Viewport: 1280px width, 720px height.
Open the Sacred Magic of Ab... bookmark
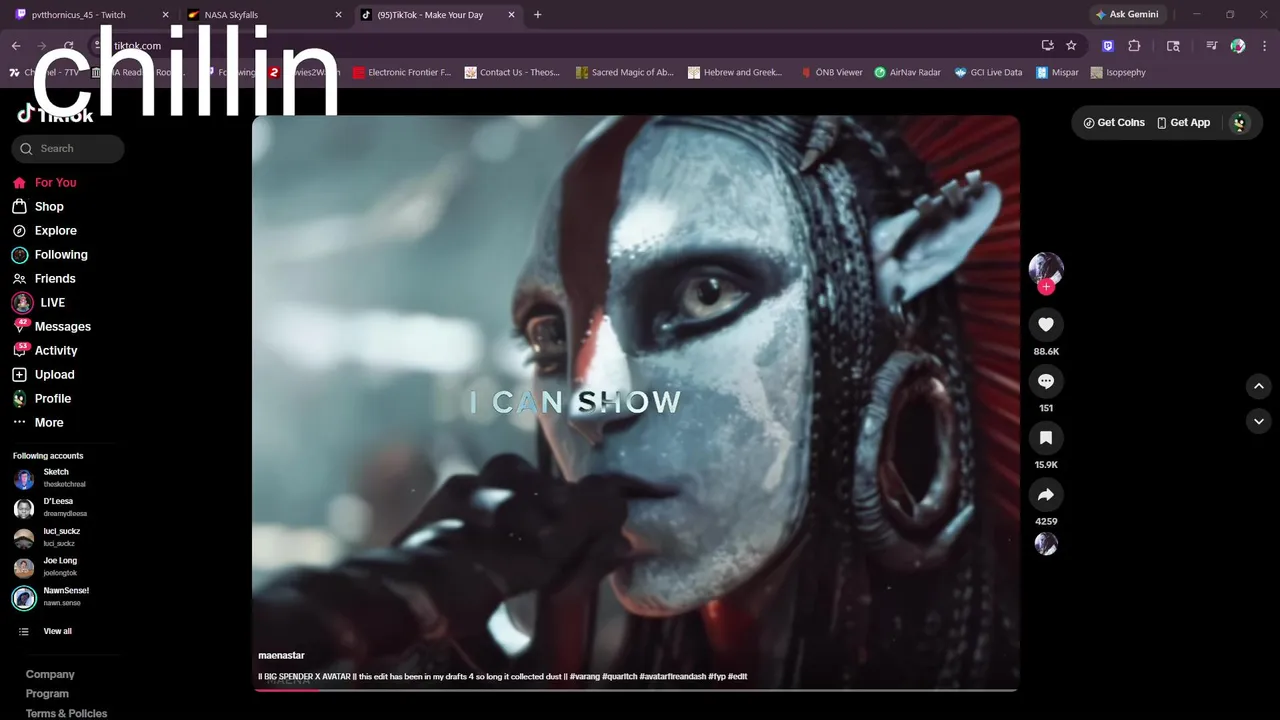point(625,73)
